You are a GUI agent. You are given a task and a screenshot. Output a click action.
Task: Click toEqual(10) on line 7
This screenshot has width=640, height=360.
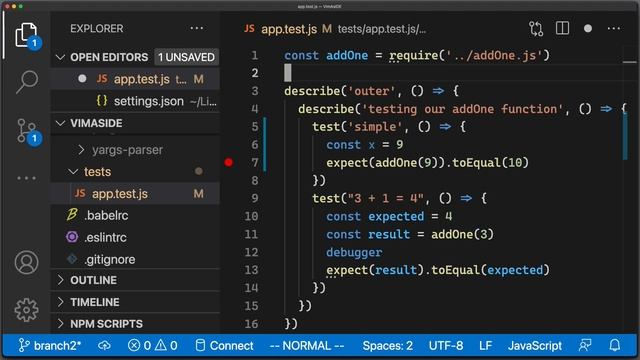click(x=490, y=162)
